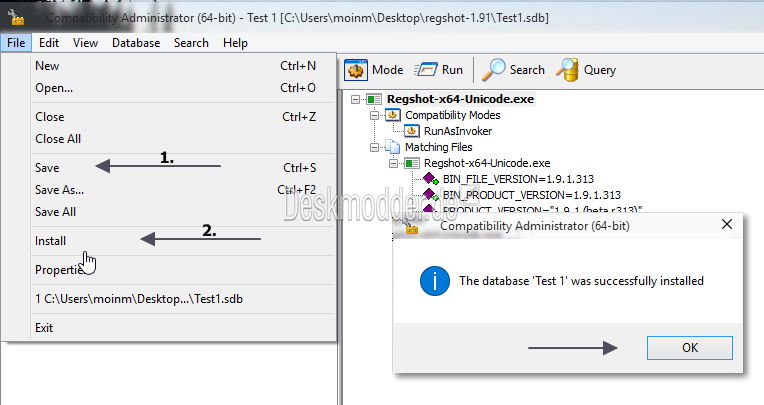Click the Compatibility Modes node icon
Viewport: 764px width, 405px height.
393,115
